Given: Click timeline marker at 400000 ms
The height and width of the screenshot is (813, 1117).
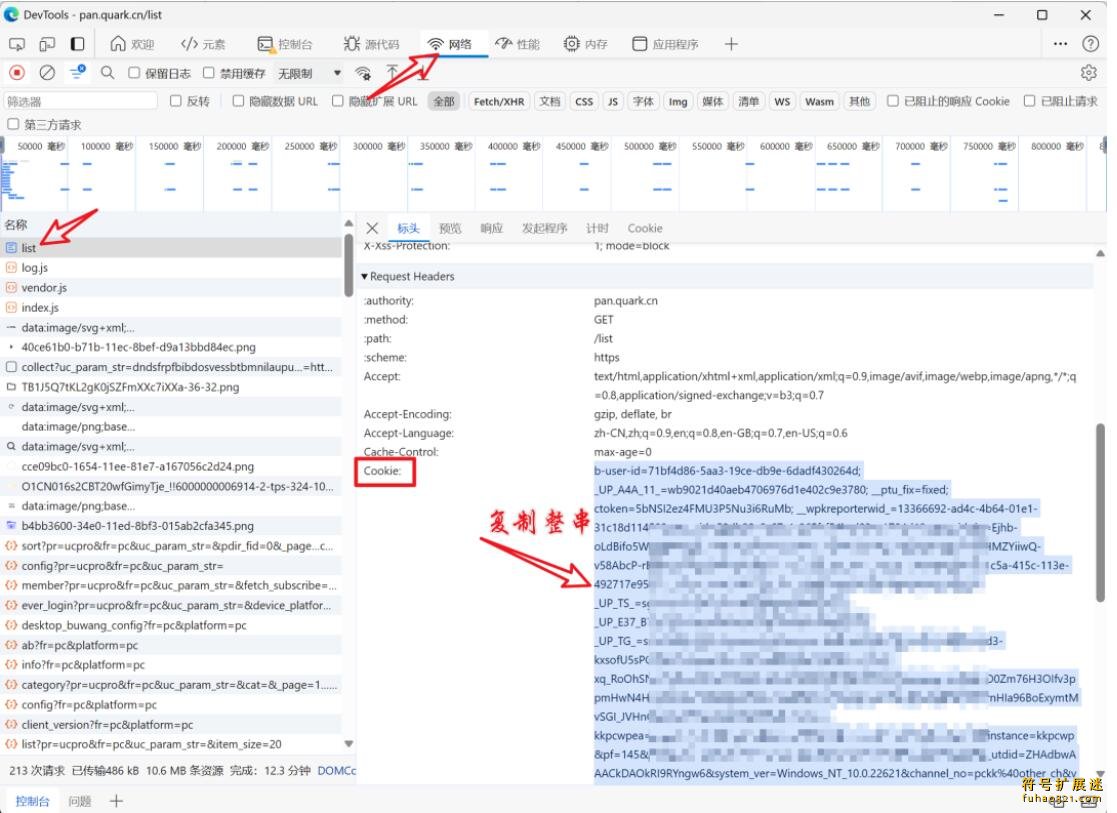Looking at the screenshot, I should 513,146.
